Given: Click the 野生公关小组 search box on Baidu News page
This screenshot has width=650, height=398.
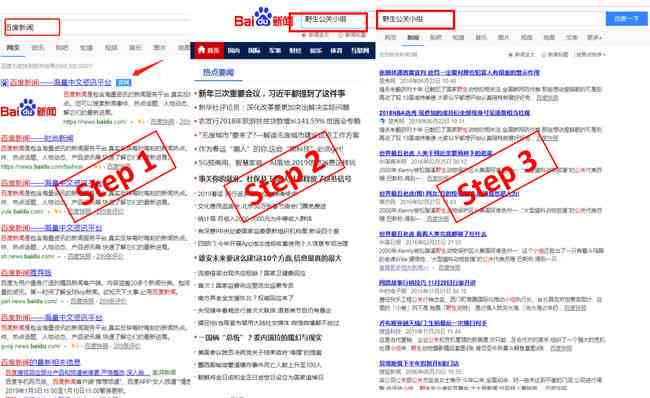Looking at the screenshot, I should click(x=328, y=22).
